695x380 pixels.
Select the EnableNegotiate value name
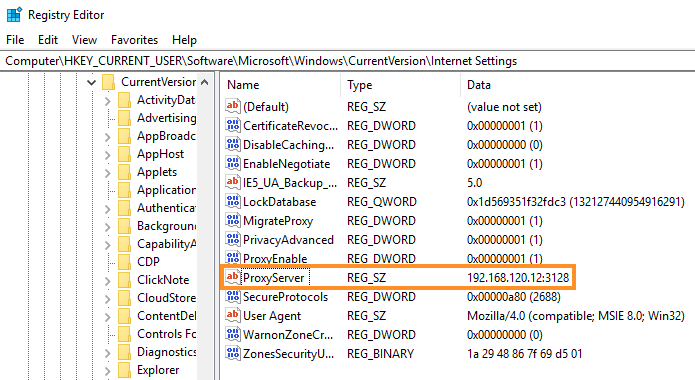[x=286, y=164]
